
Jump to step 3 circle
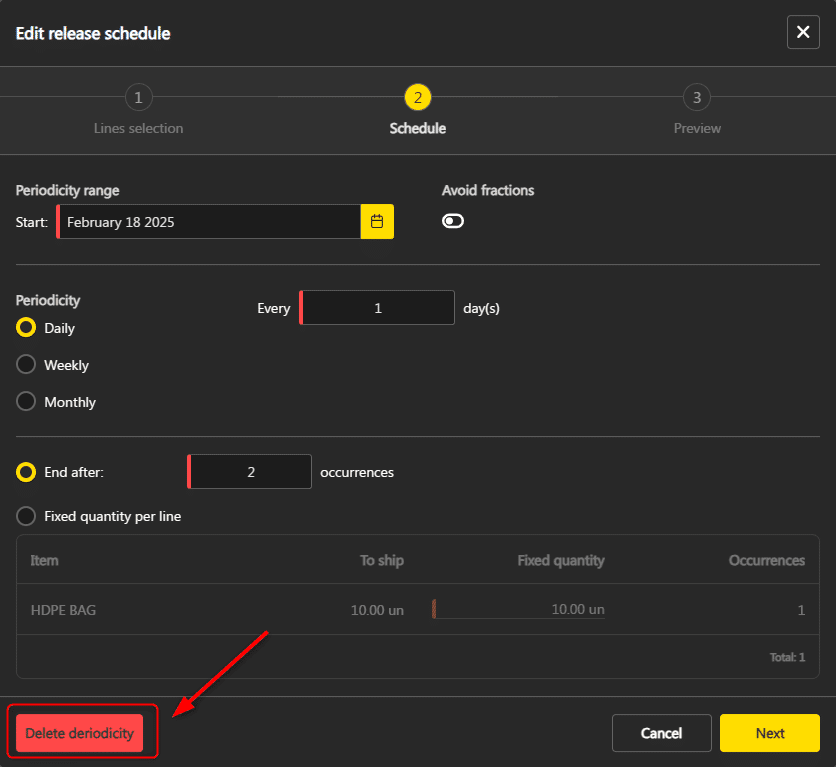coord(697,97)
